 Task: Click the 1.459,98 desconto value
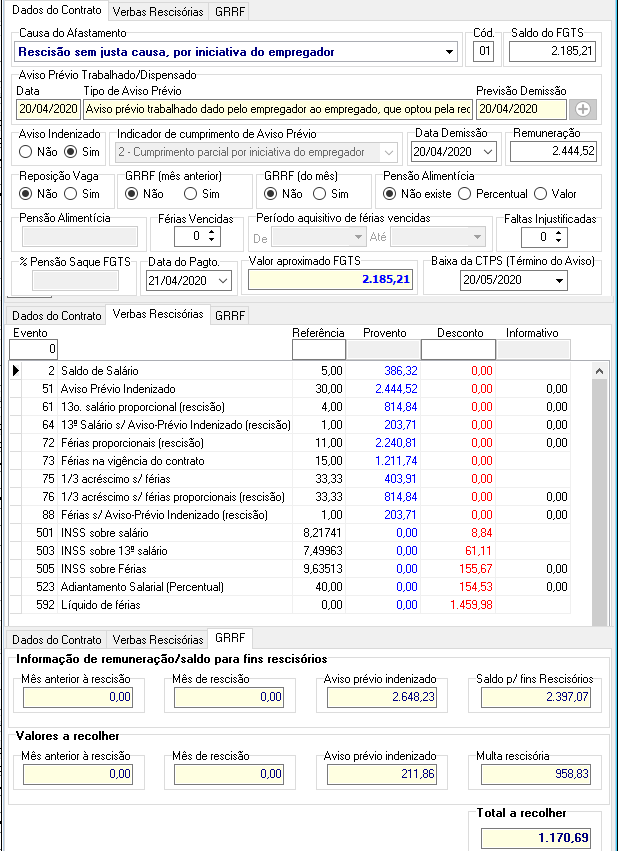point(471,605)
